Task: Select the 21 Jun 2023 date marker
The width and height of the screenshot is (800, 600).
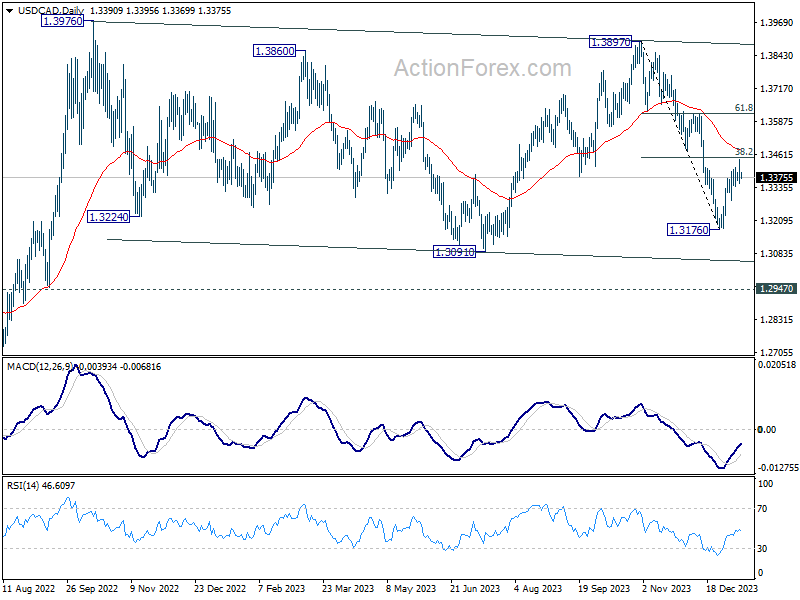Action: coord(475,588)
